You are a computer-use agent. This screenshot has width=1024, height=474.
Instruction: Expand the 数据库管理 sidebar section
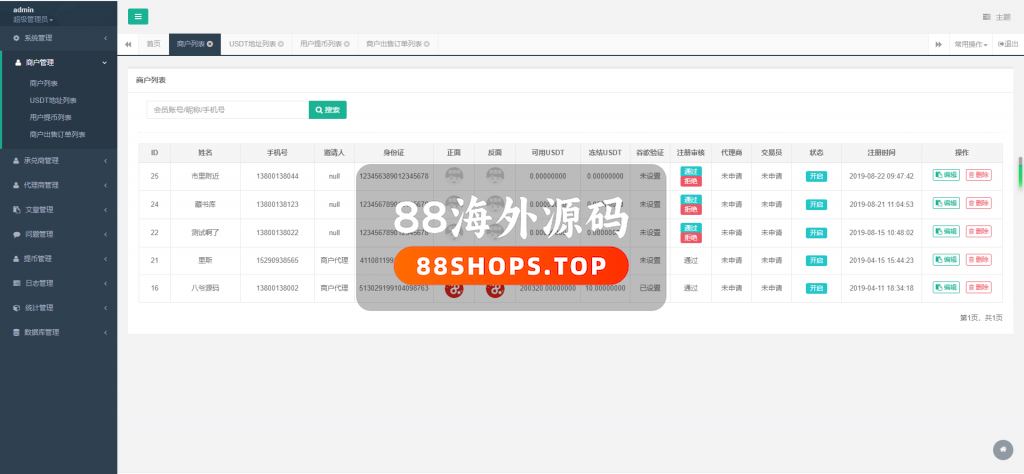click(57, 332)
